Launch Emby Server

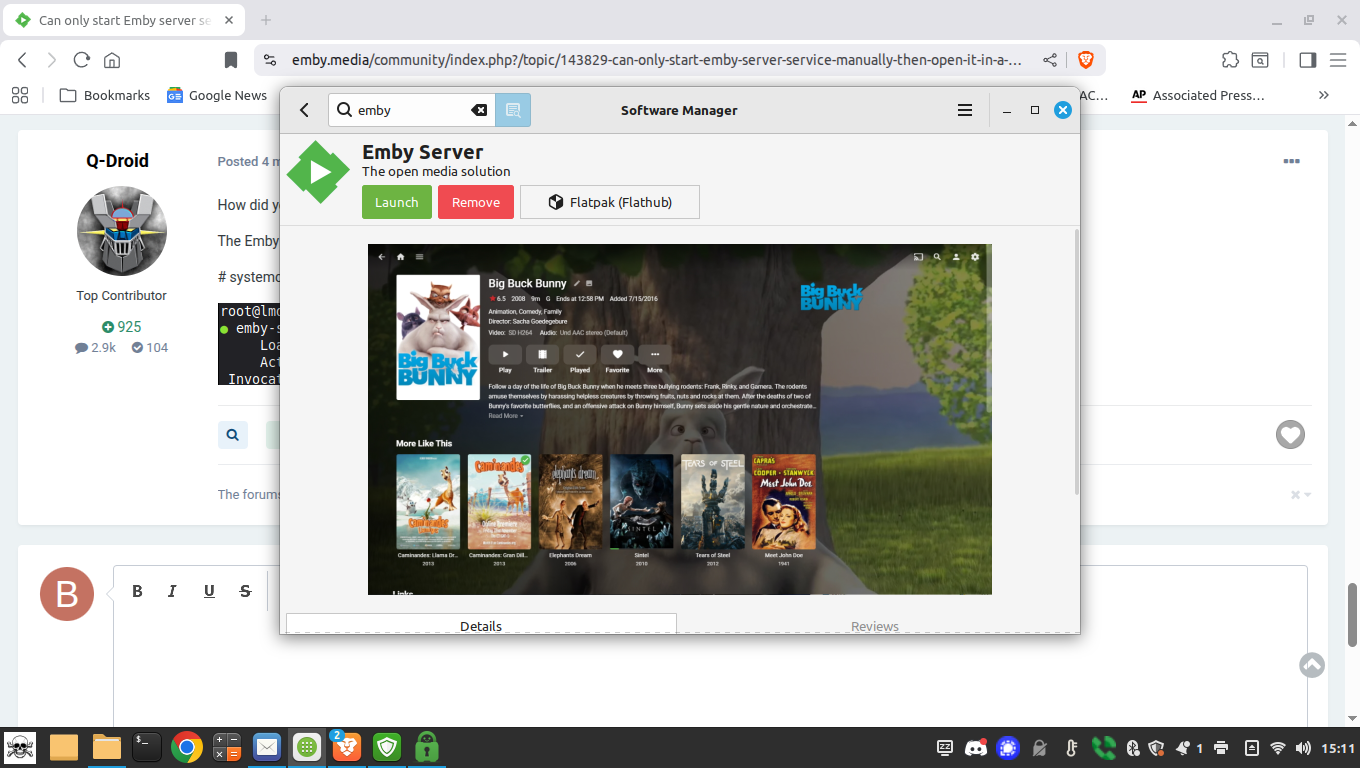coord(397,202)
